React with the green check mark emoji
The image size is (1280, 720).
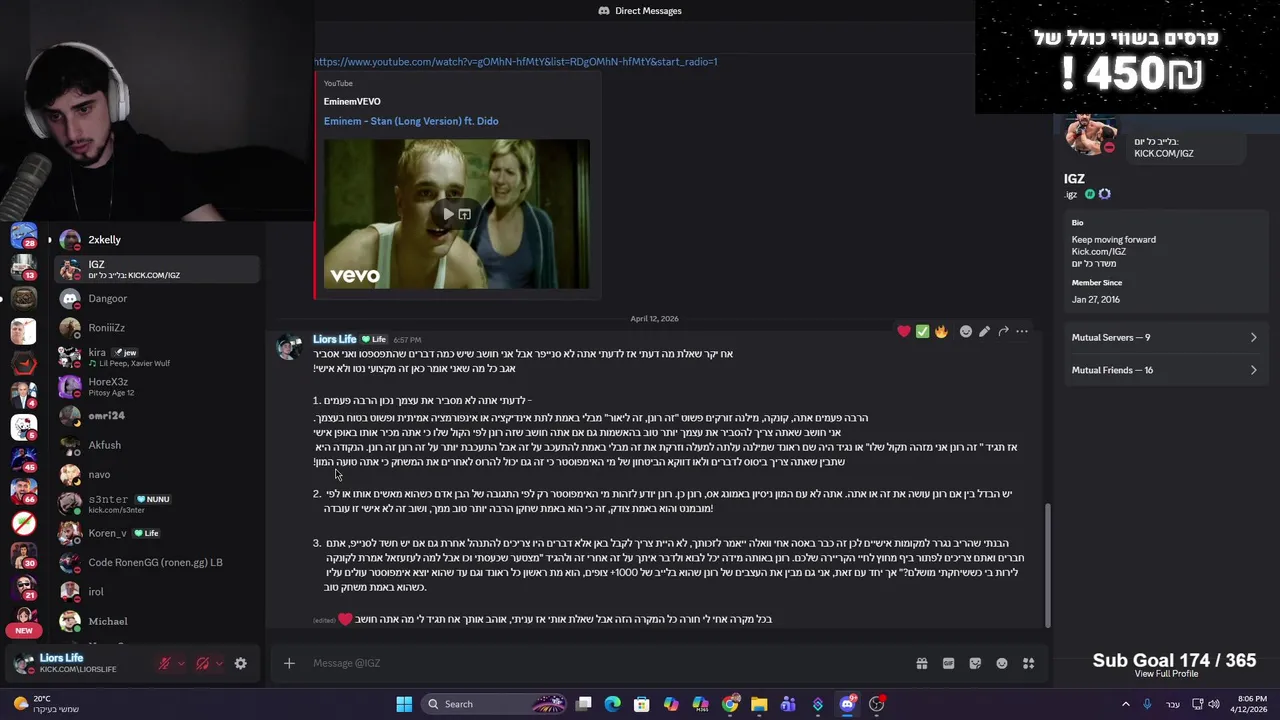click(922, 331)
